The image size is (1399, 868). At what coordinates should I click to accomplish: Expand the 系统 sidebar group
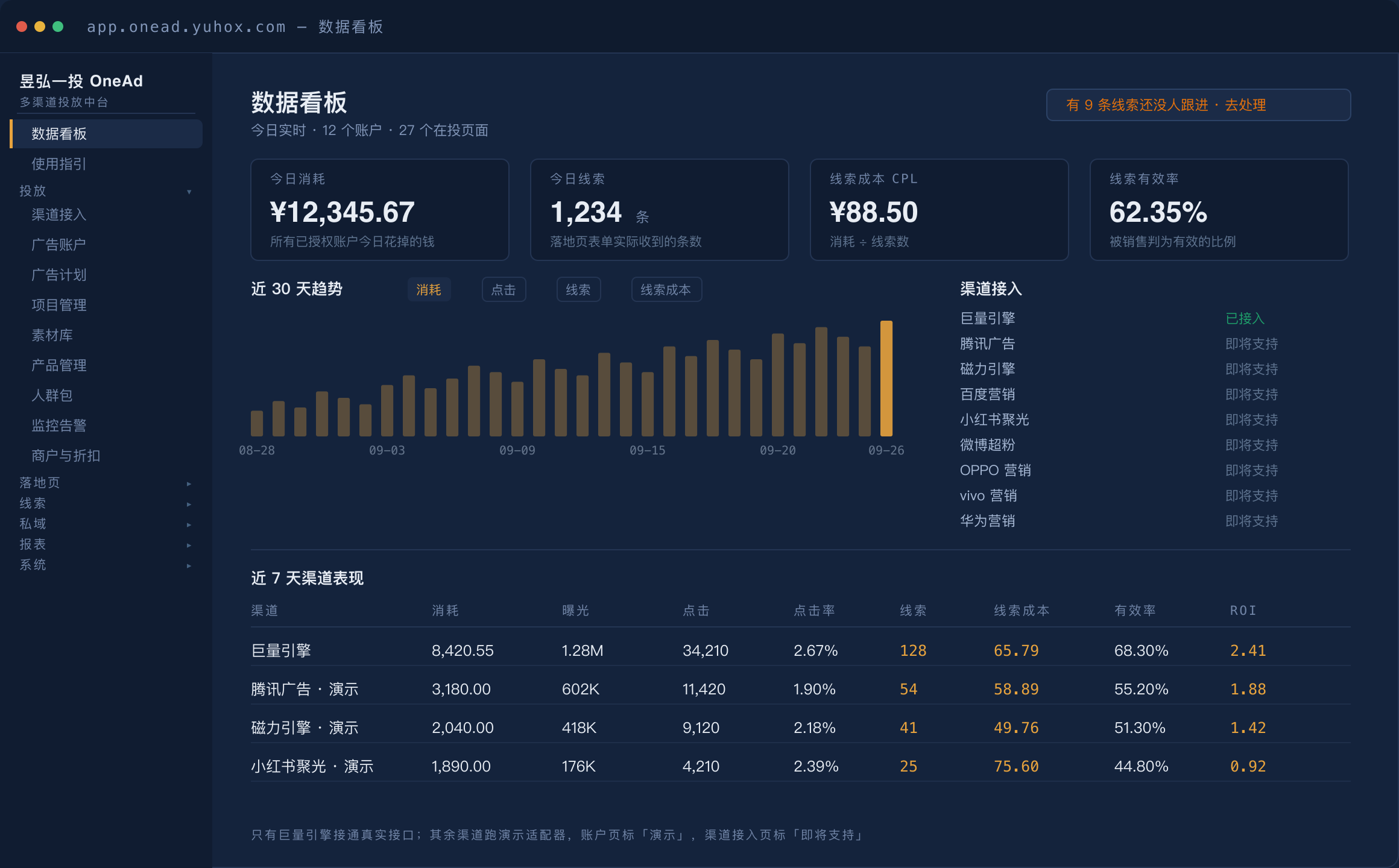[106, 565]
